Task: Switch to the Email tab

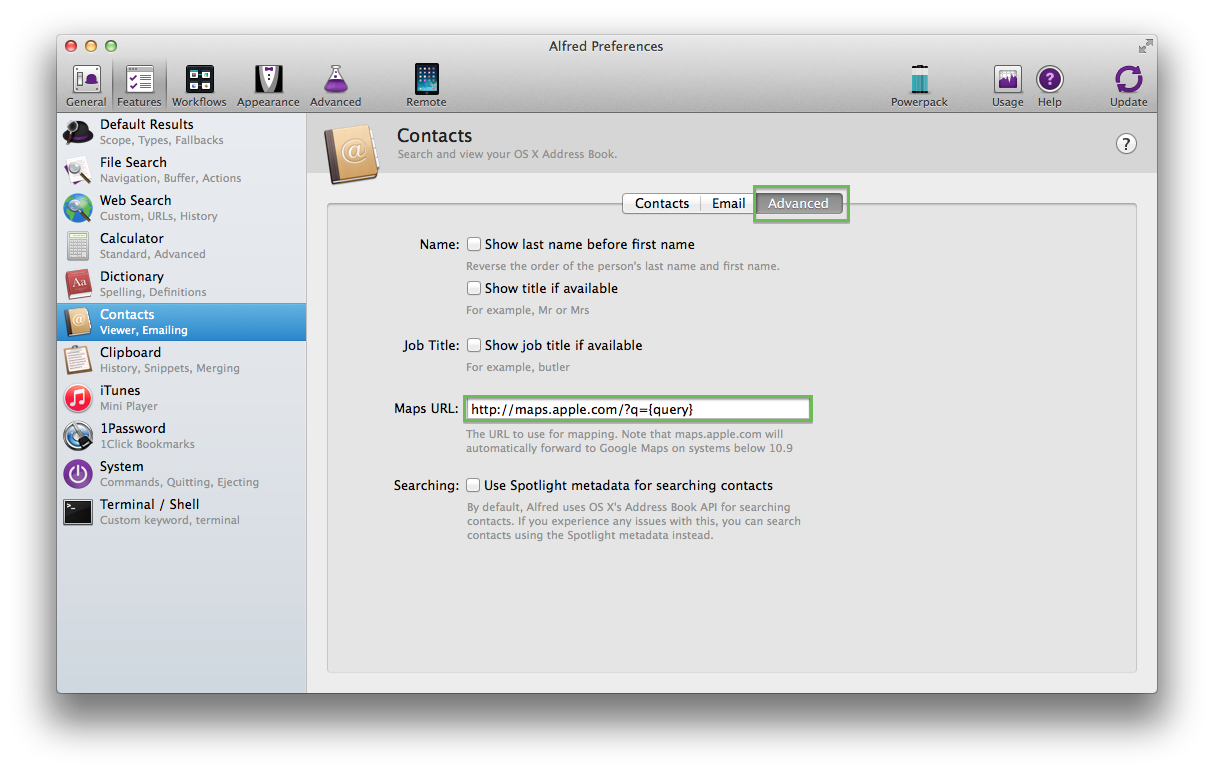Action: coord(728,203)
